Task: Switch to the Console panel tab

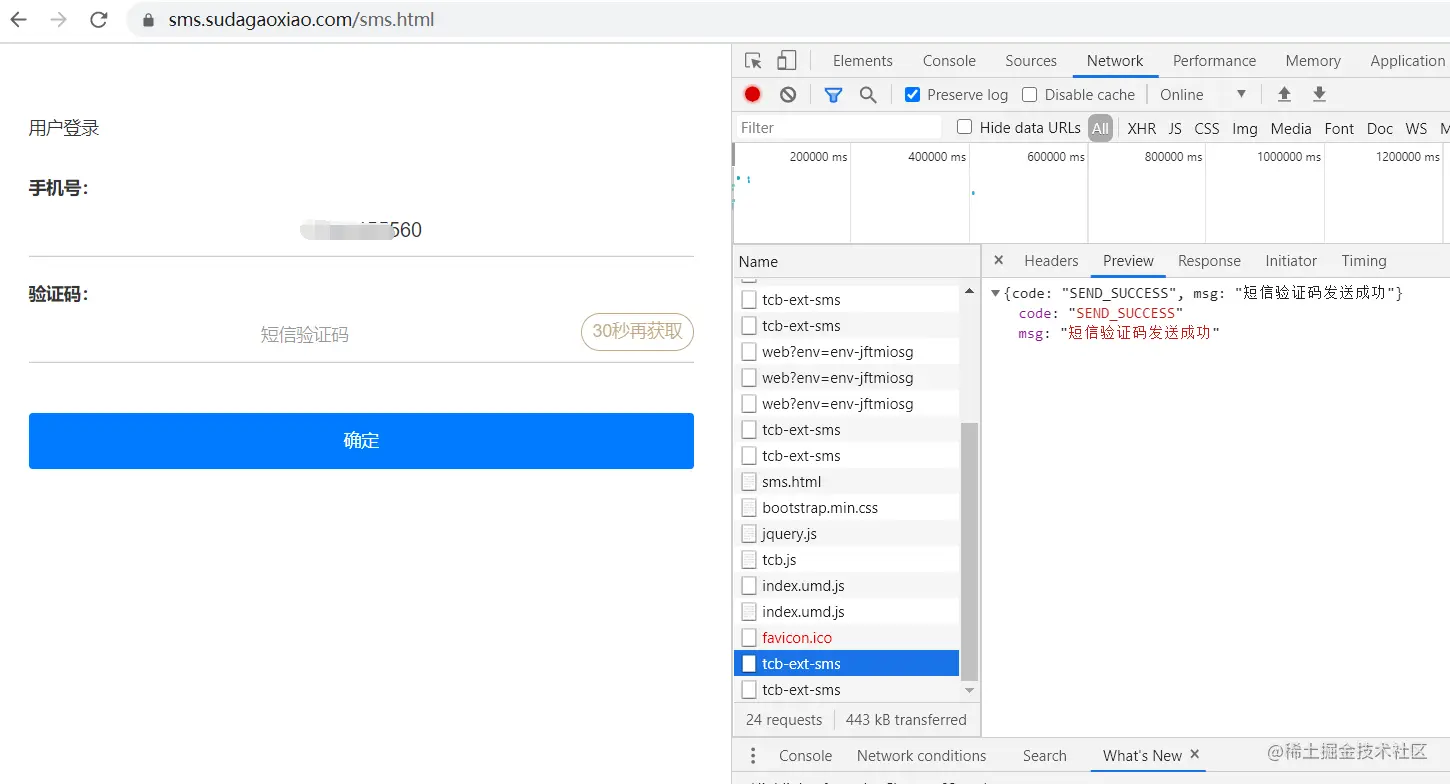Action: click(x=949, y=60)
